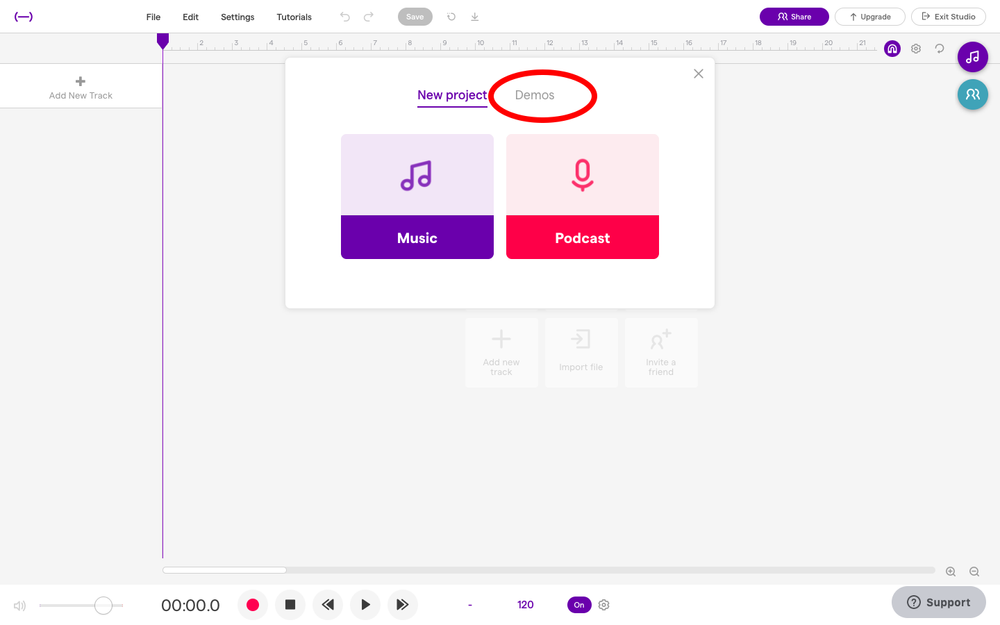Open the Tutorials menu

click(294, 16)
